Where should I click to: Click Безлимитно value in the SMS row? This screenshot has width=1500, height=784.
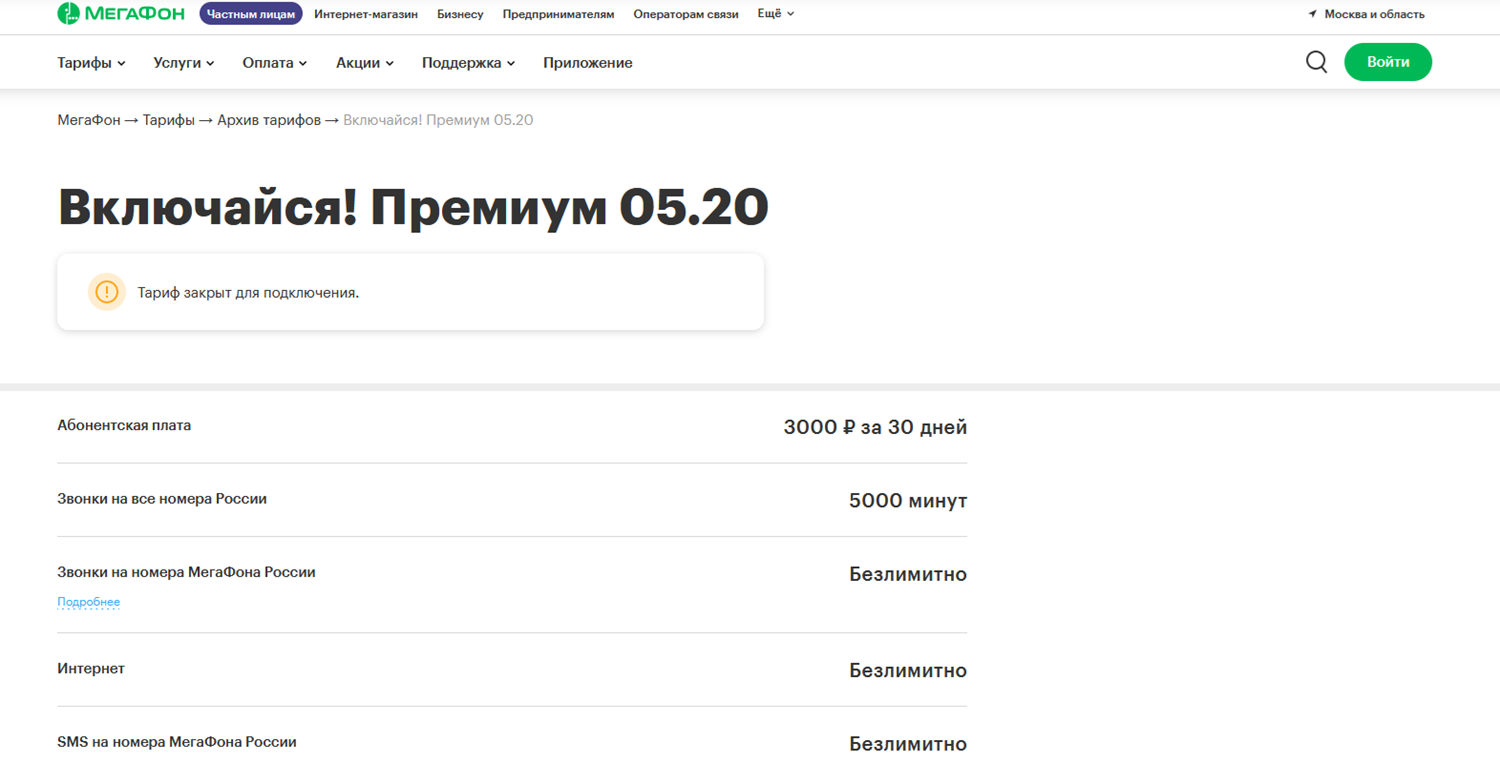908,744
